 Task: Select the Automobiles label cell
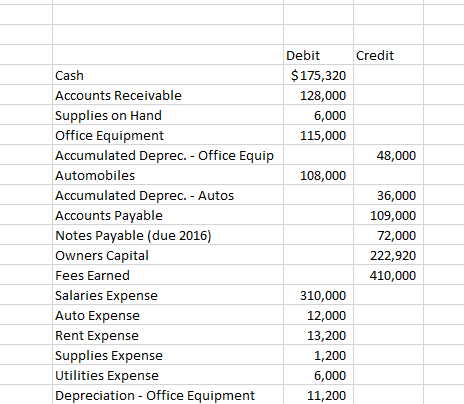(168, 175)
